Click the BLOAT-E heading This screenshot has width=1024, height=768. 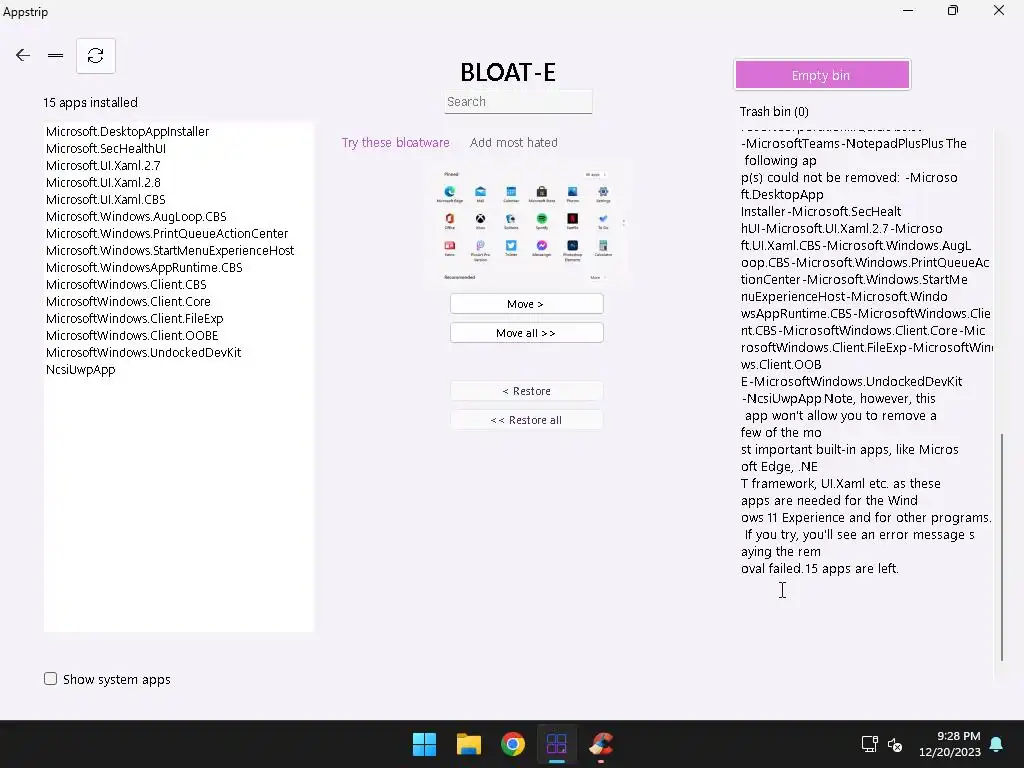[x=508, y=72]
